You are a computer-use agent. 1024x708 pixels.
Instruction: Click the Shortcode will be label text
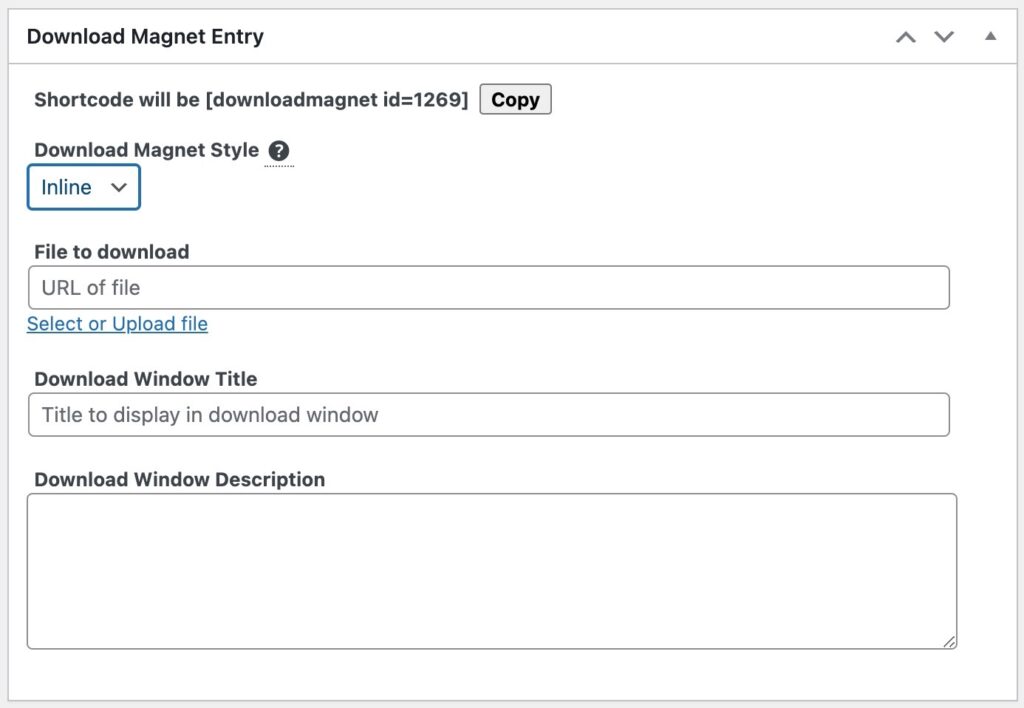point(117,99)
